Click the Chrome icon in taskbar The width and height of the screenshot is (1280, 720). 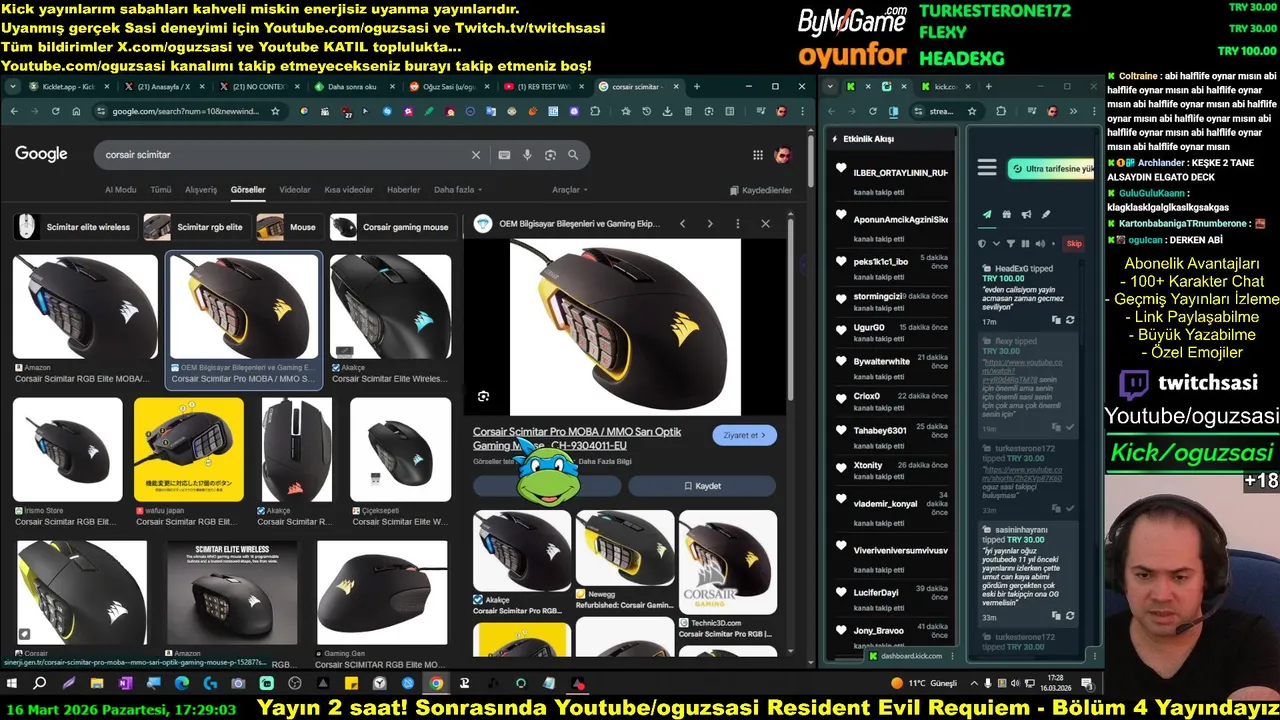click(x=436, y=684)
